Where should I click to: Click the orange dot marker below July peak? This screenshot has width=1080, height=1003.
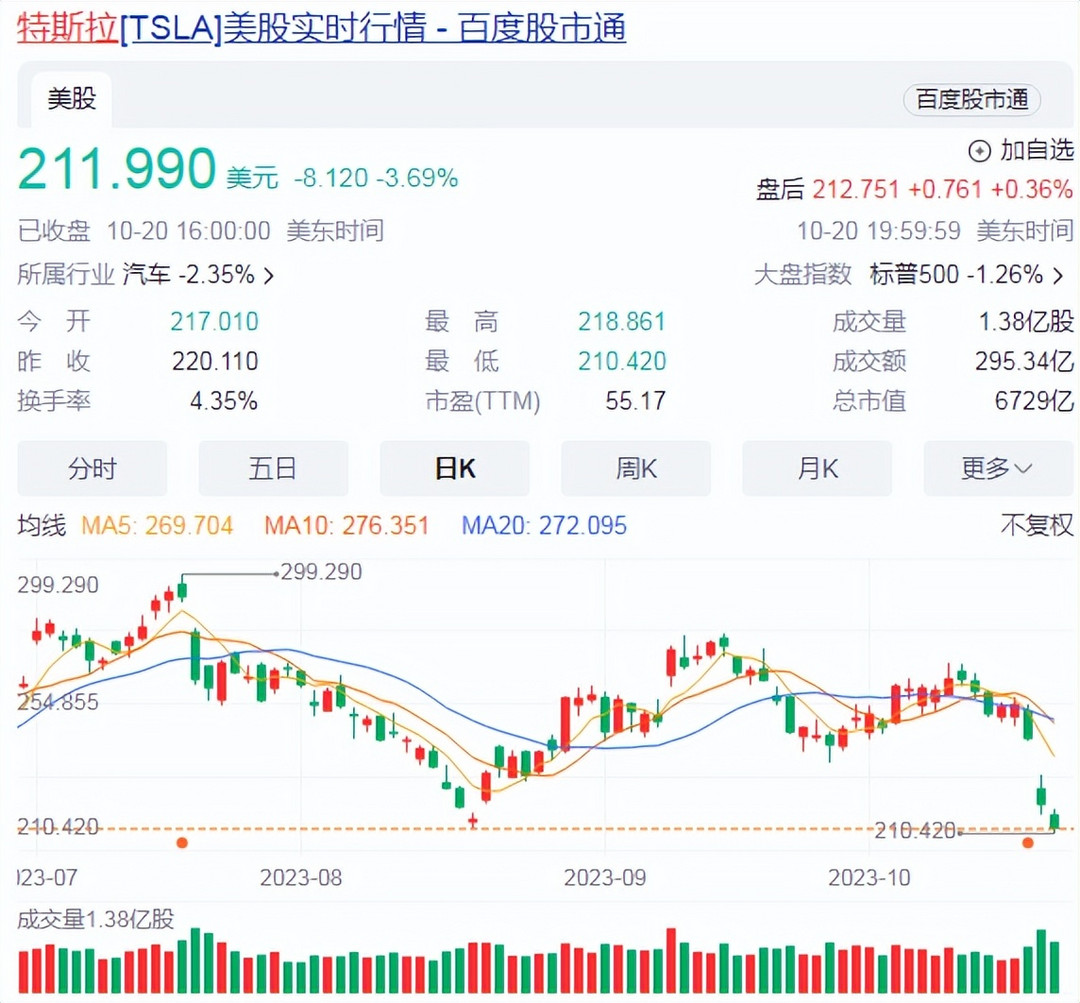pos(182,842)
